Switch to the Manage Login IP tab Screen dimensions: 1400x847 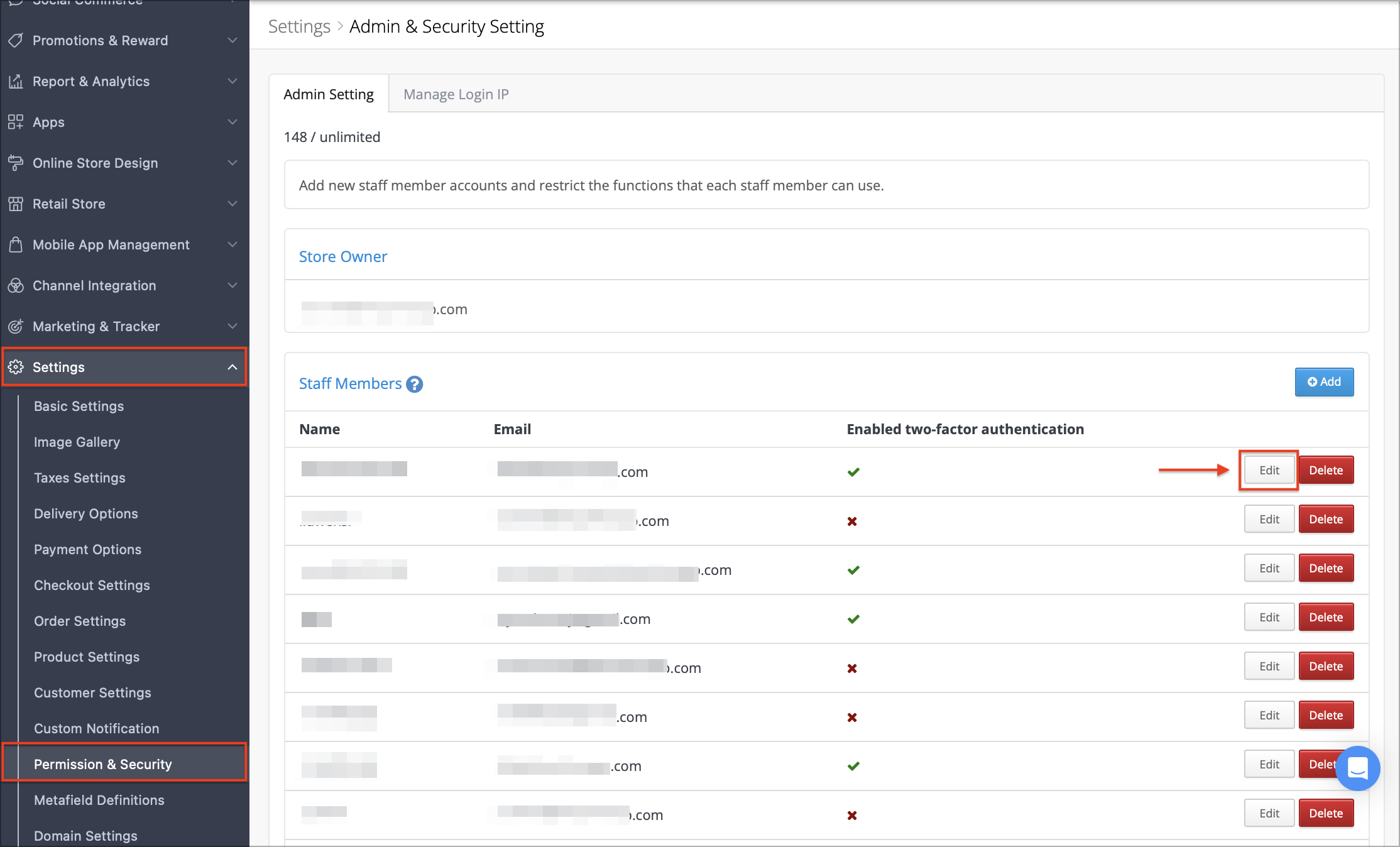(456, 94)
